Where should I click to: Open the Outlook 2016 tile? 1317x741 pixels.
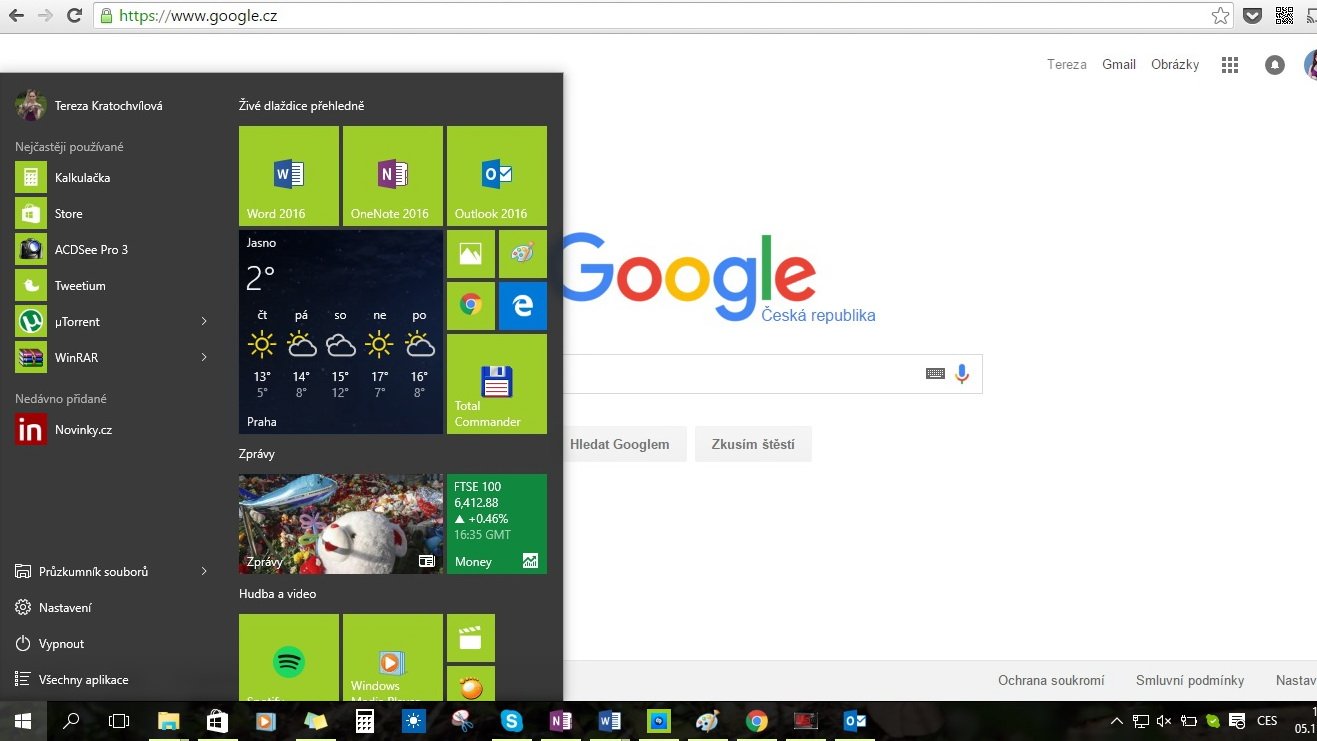[497, 176]
